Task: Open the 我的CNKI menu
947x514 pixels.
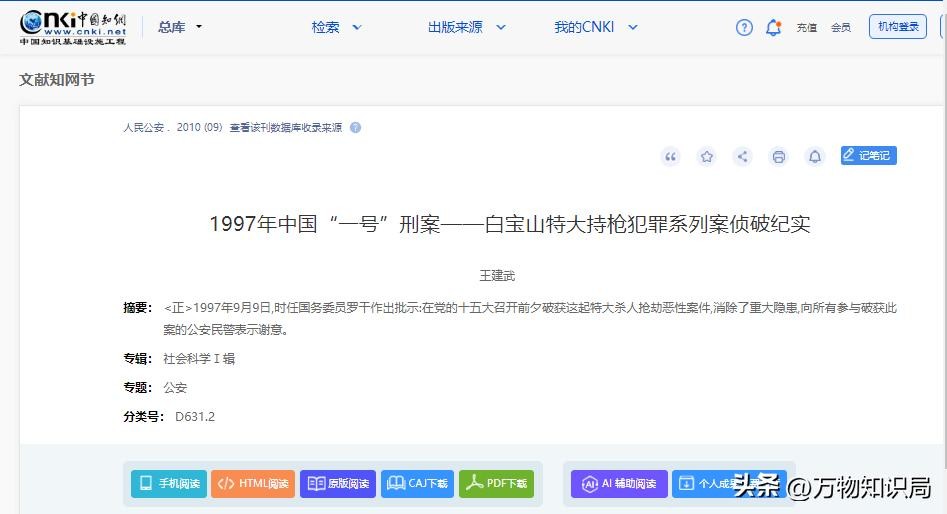Action: pos(596,27)
